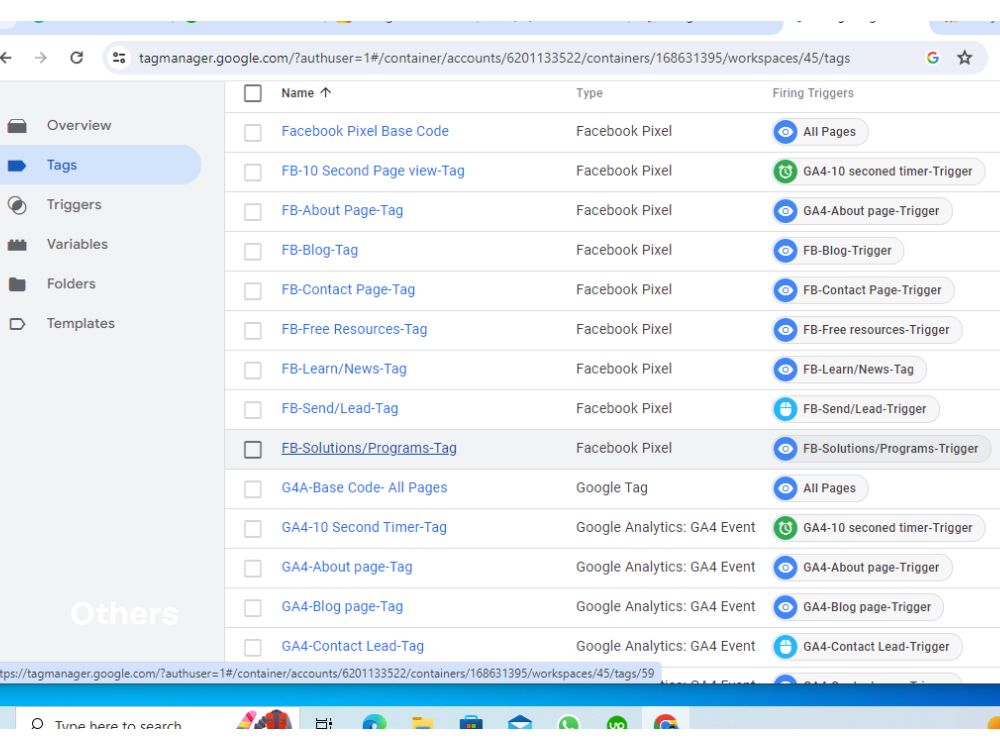Open WhatsApp from the taskbar
The width and height of the screenshot is (1000, 750).
click(x=568, y=723)
